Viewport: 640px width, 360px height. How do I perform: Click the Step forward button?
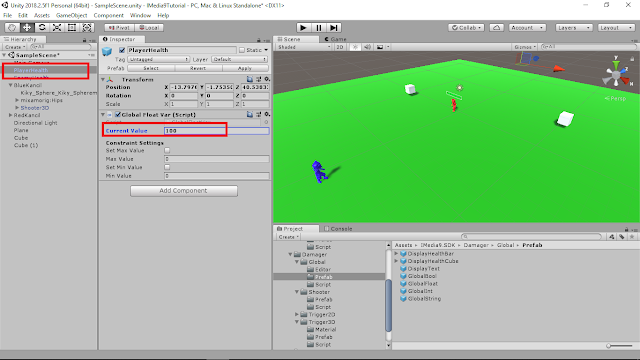click(334, 28)
